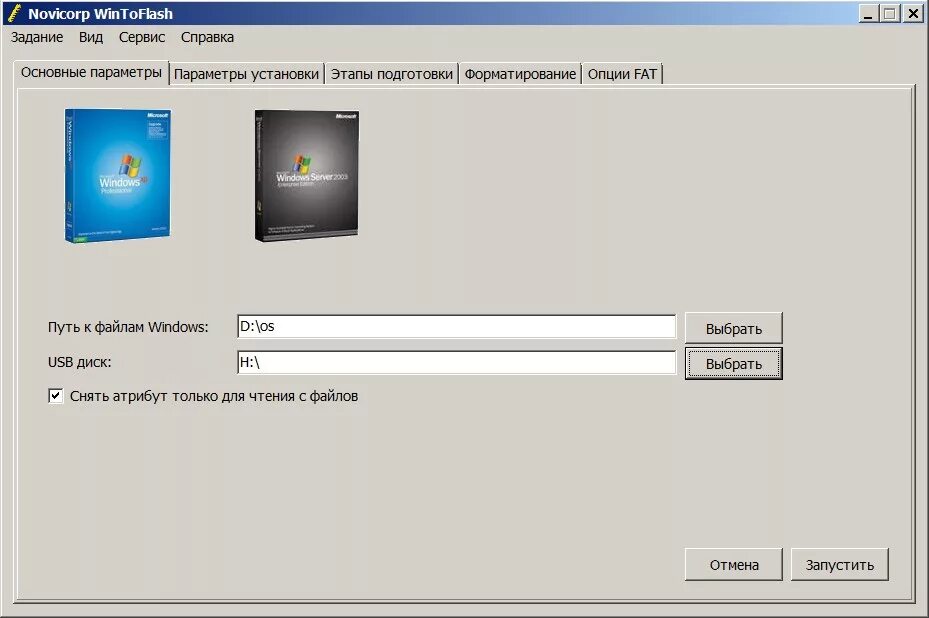
Task: Click the Windows files path field D:\os
Action: click(456, 326)
